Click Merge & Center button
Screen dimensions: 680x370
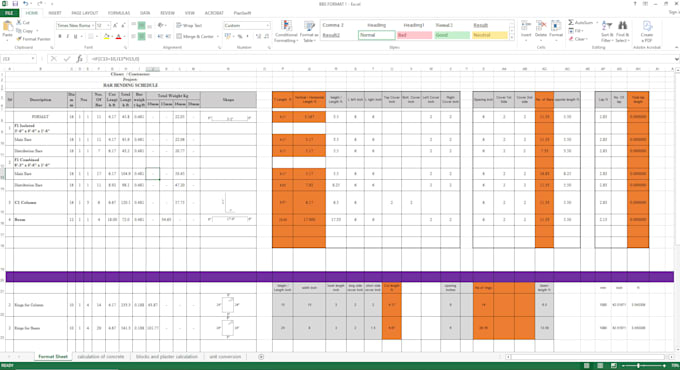coord(195,36)
